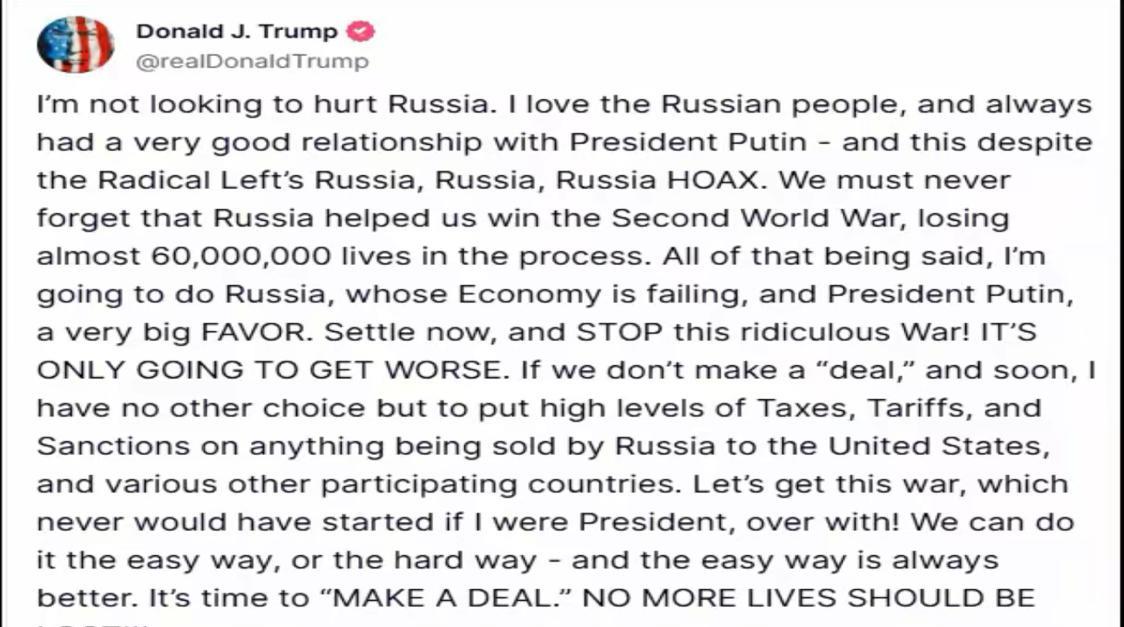Click the phrase "MAKE A DEAL."

point(447,598)
